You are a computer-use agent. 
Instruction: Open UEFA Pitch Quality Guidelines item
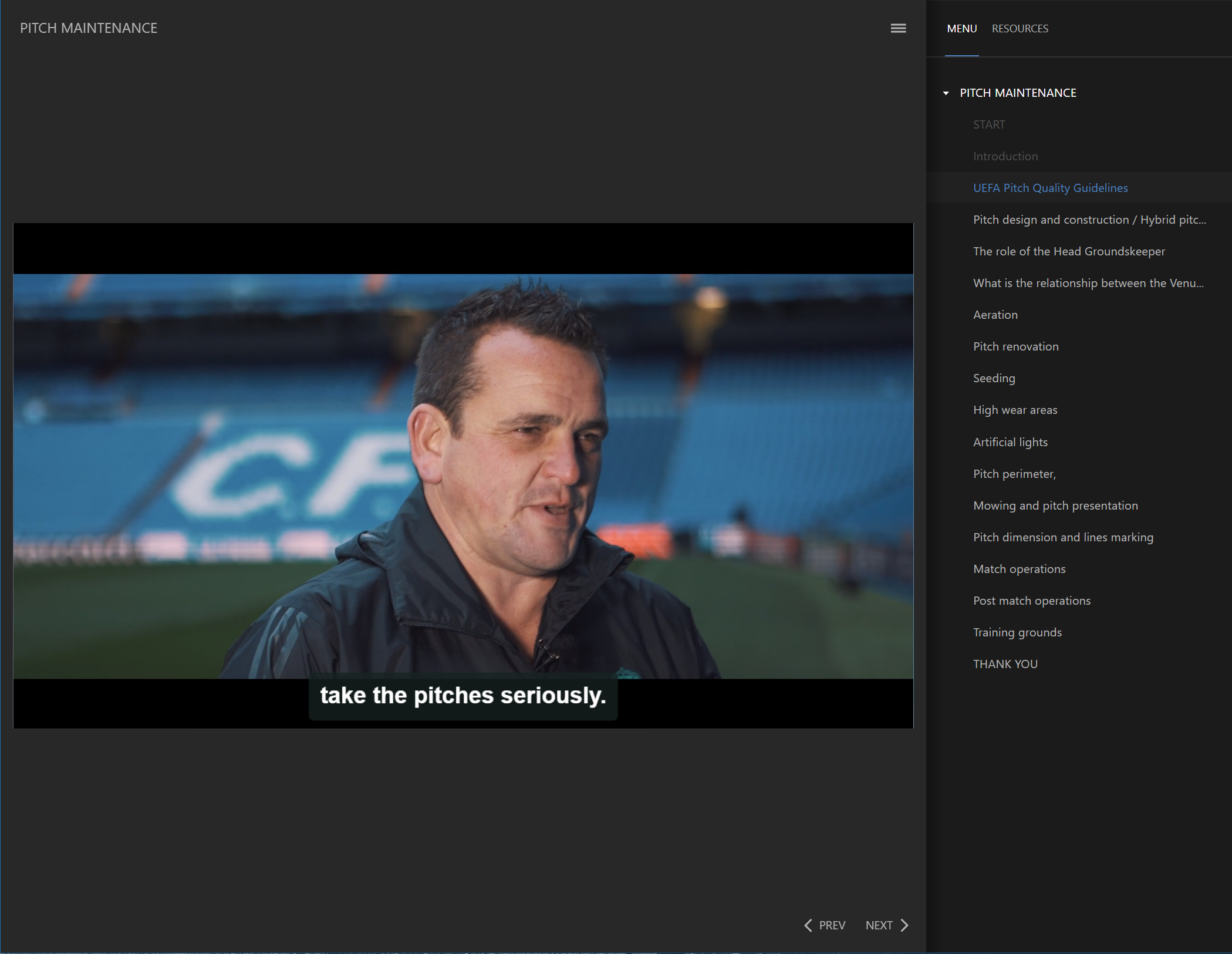pos(1050,188)
